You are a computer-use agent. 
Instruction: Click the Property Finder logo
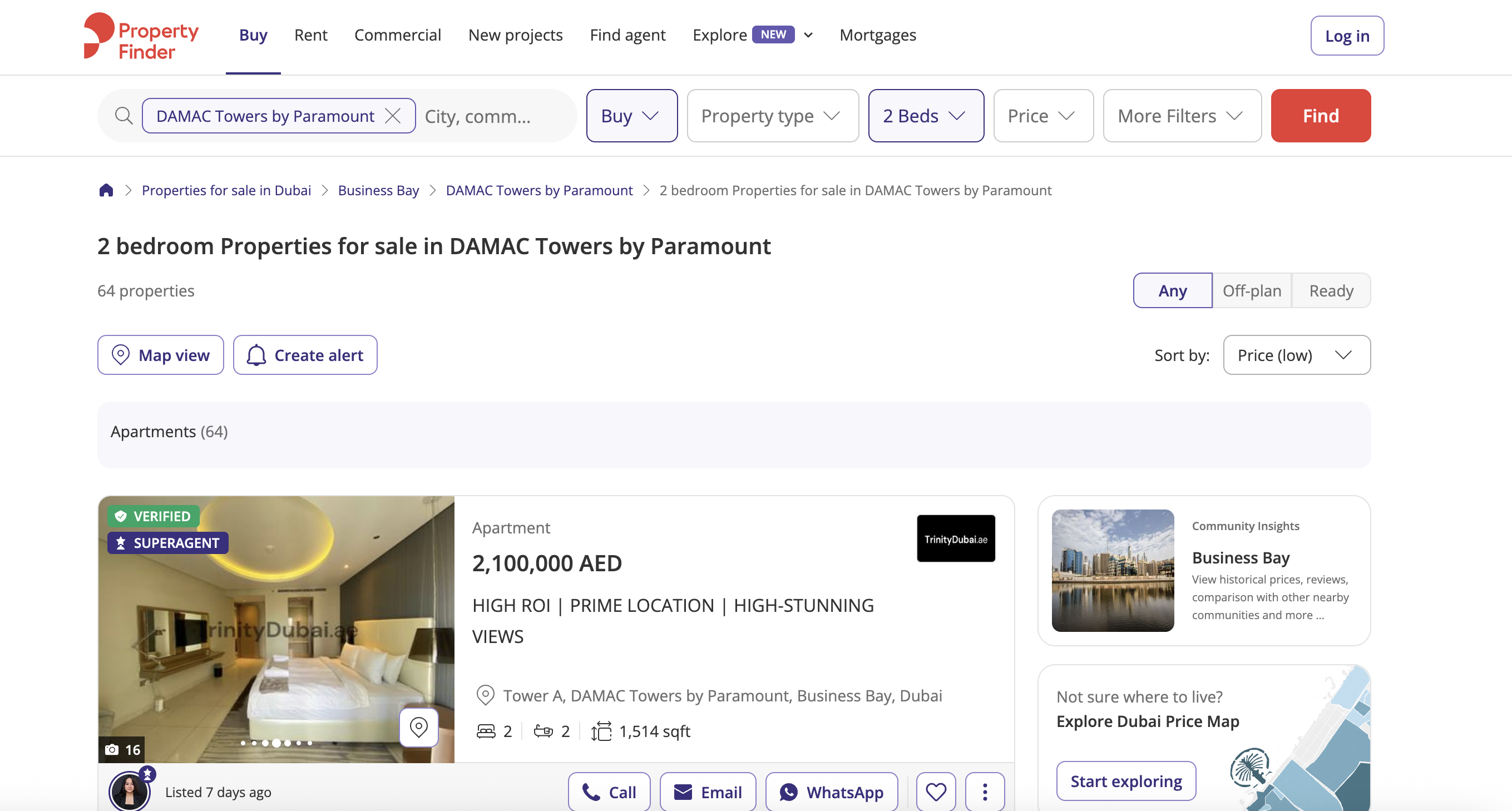[141, 36]
